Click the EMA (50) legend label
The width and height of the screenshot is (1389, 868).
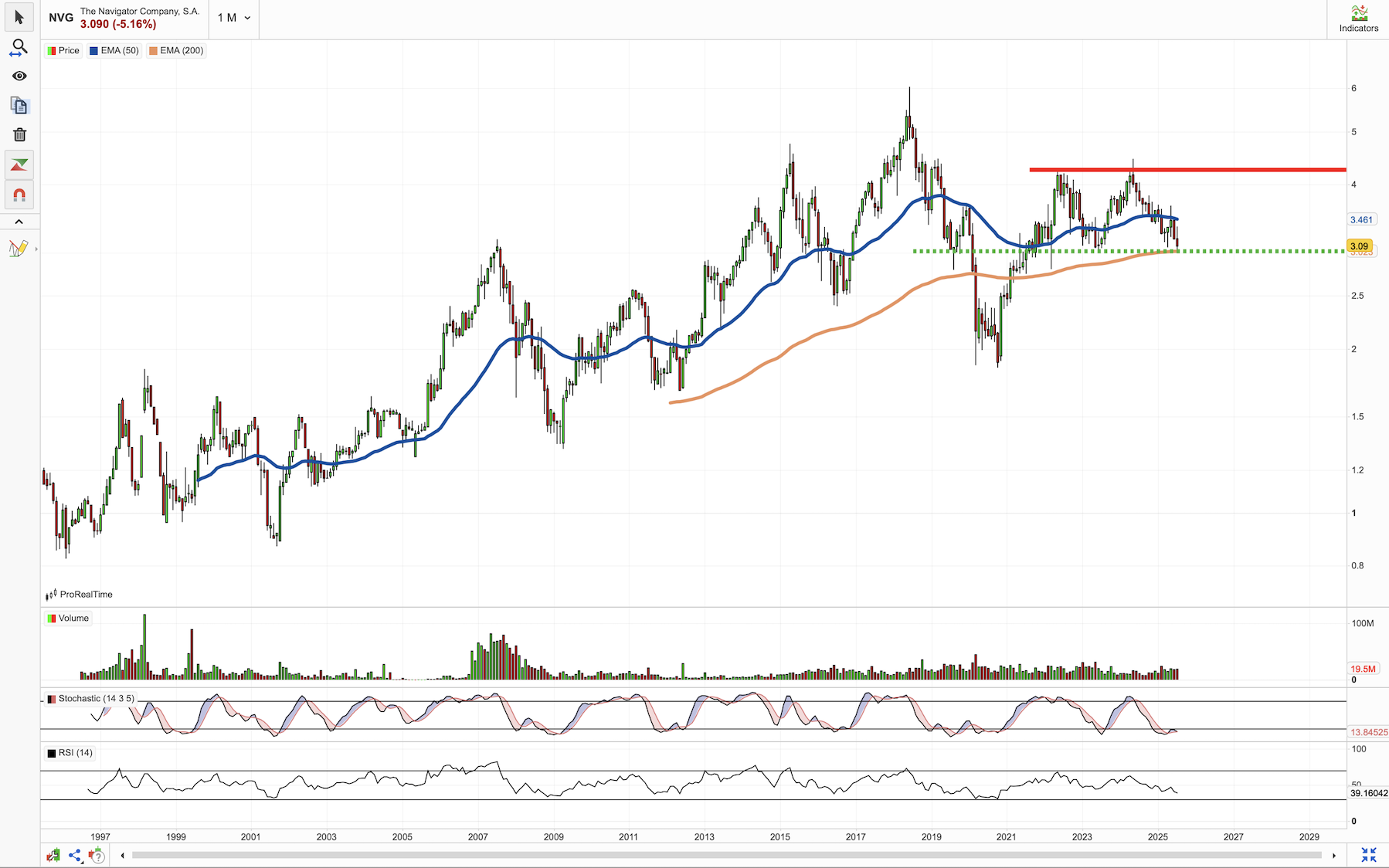(114, 50)
